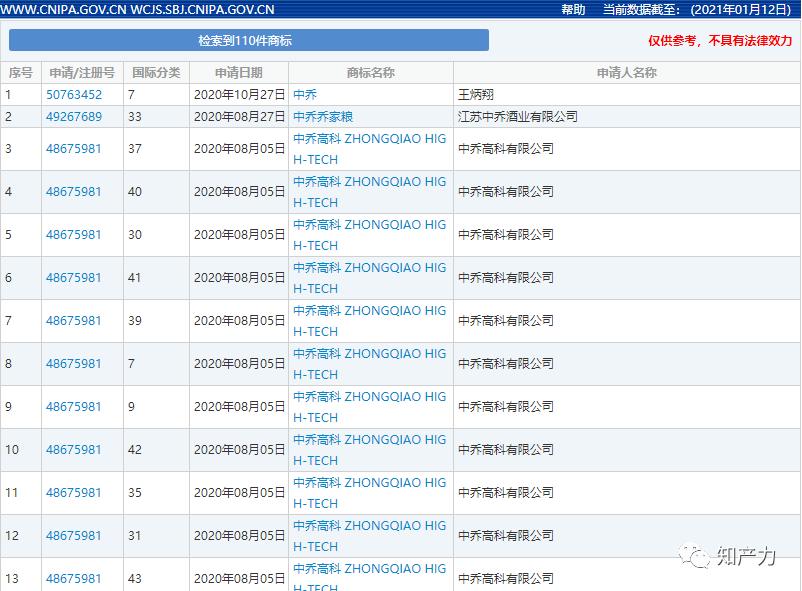Open 中乔高科 ZHONGQIAO HIGH-TECH in row 3
This screenshot has height=591, width=802.
tap(369, 149)
